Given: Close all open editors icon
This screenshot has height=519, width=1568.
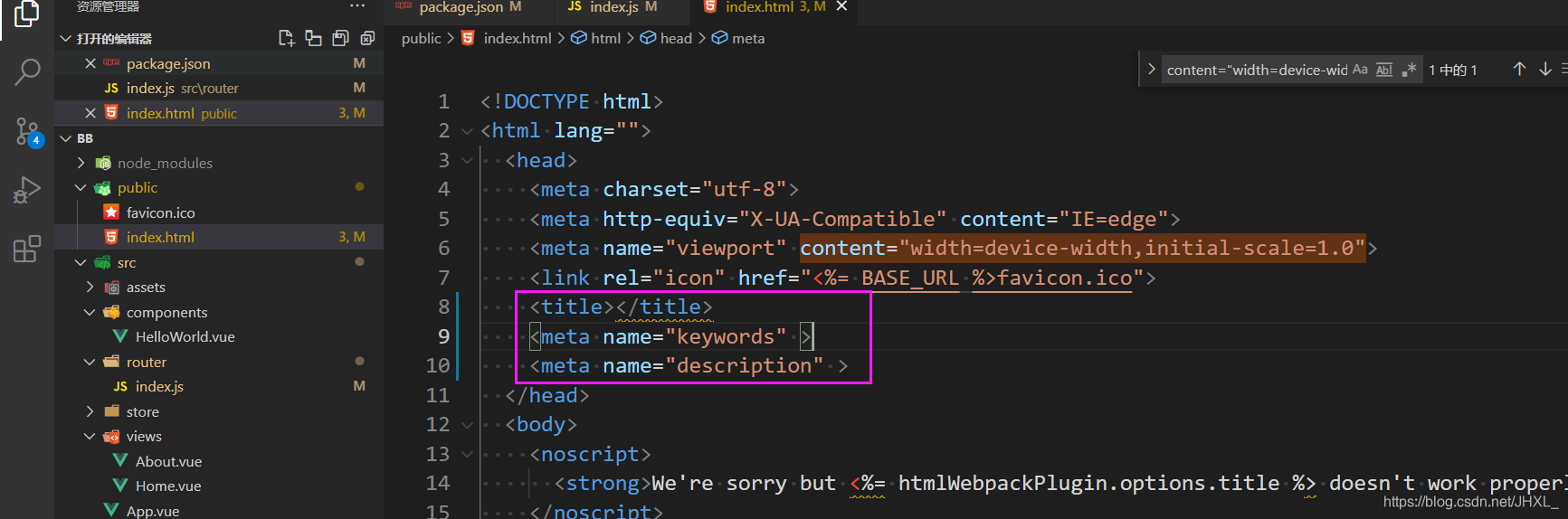Looking at the screenshot, I should pyautogui.click(x=367, y=38).
